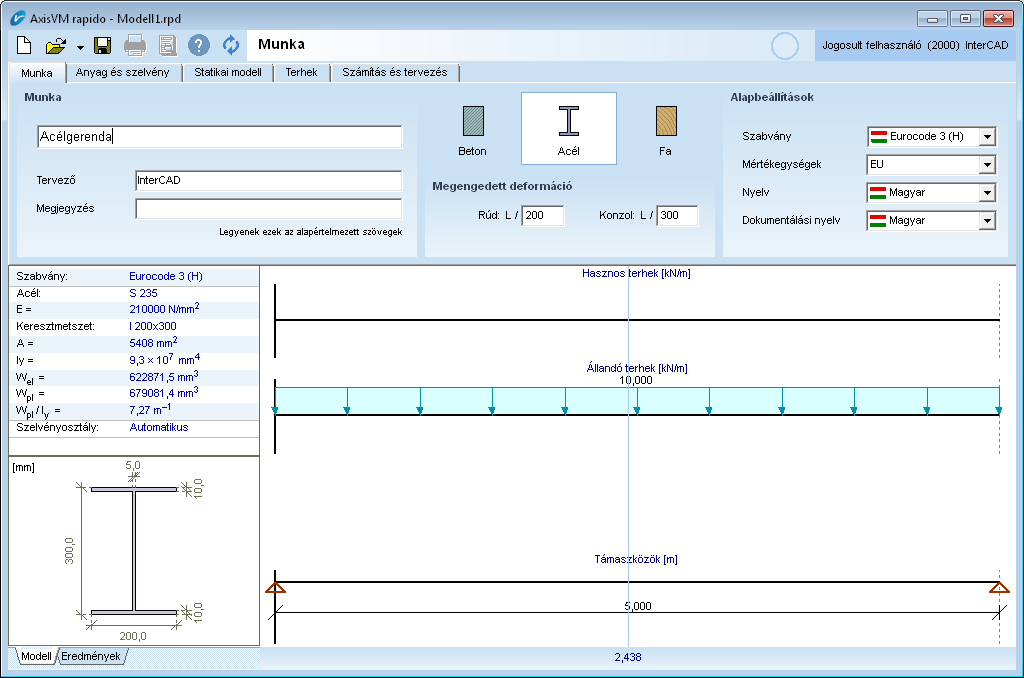Screen dimensions: 1024x678
Task: Click the flange width dimension 200,0
Action: pos(133,636)
